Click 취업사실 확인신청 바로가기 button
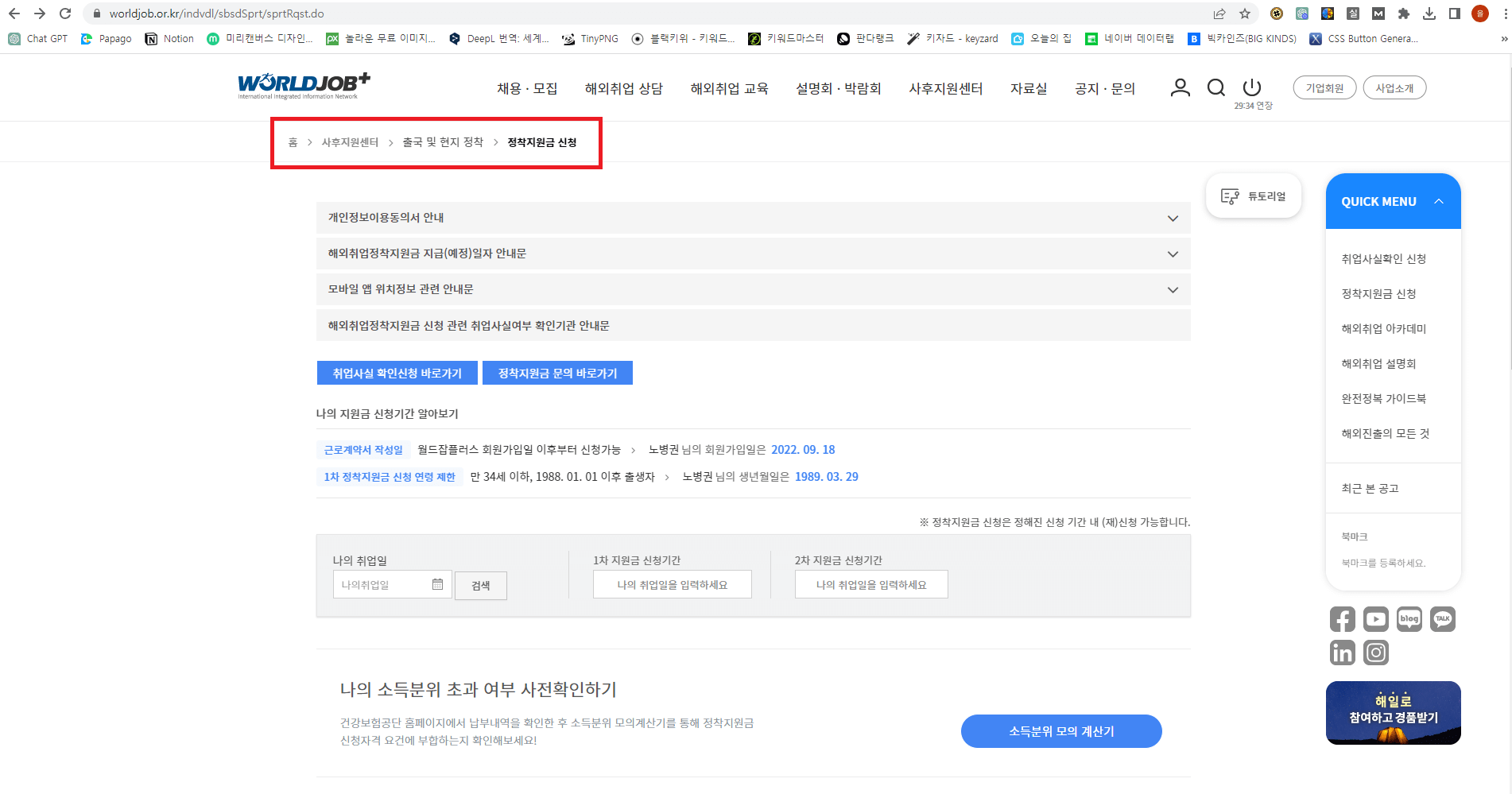Viewport: 1512px width, 794px height. [397, 372]
